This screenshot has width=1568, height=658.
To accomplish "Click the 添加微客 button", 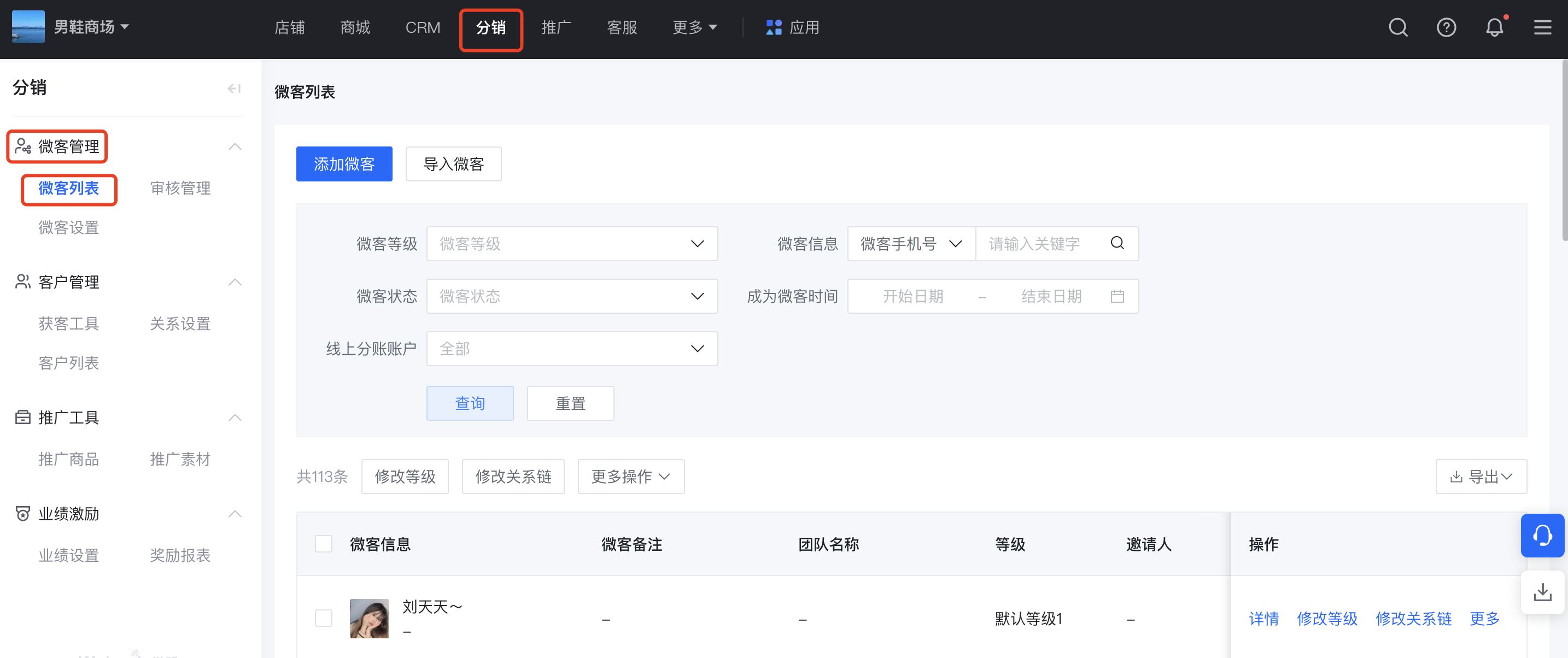I will pos(344,164).
